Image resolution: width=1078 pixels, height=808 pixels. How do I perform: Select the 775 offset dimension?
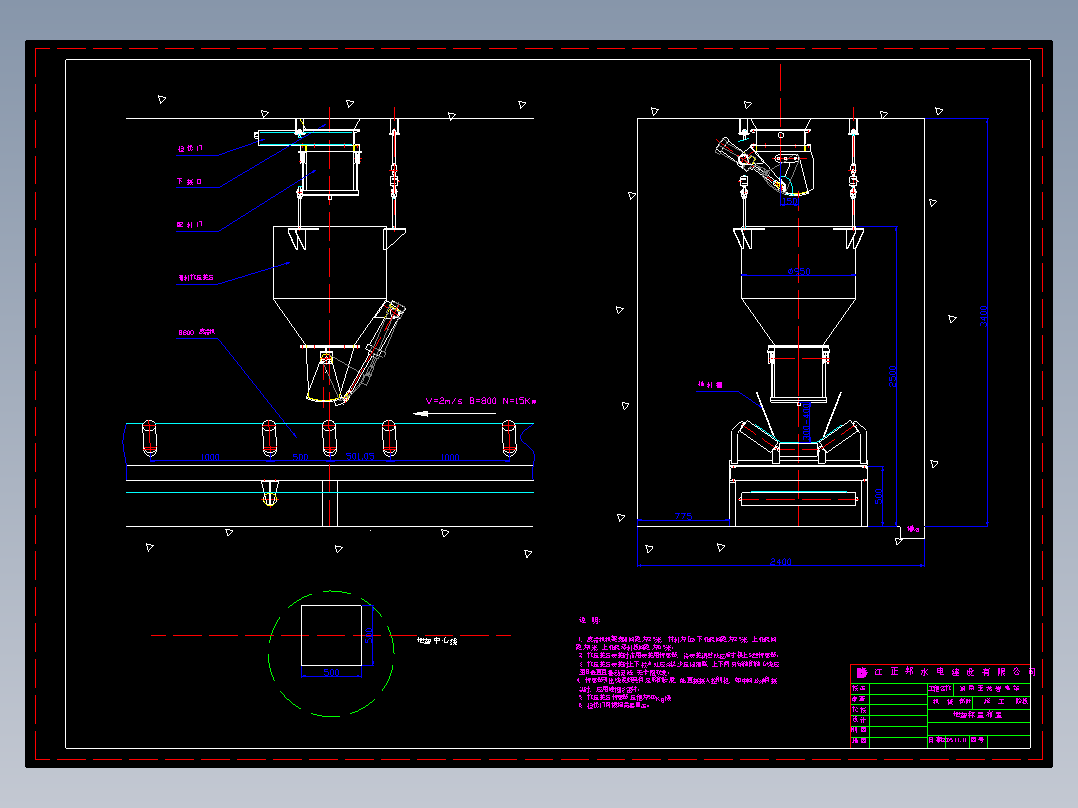coord(683,516)
